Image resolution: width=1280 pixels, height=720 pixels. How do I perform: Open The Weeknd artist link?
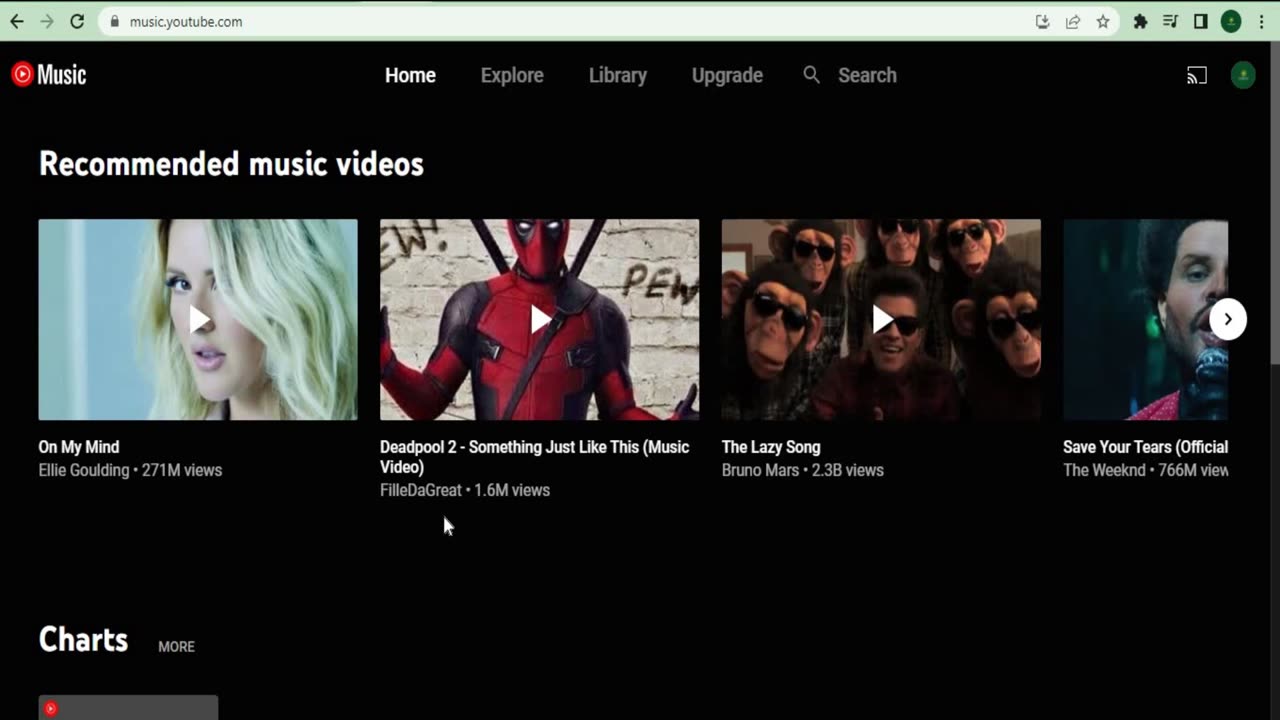point(1104,470)
